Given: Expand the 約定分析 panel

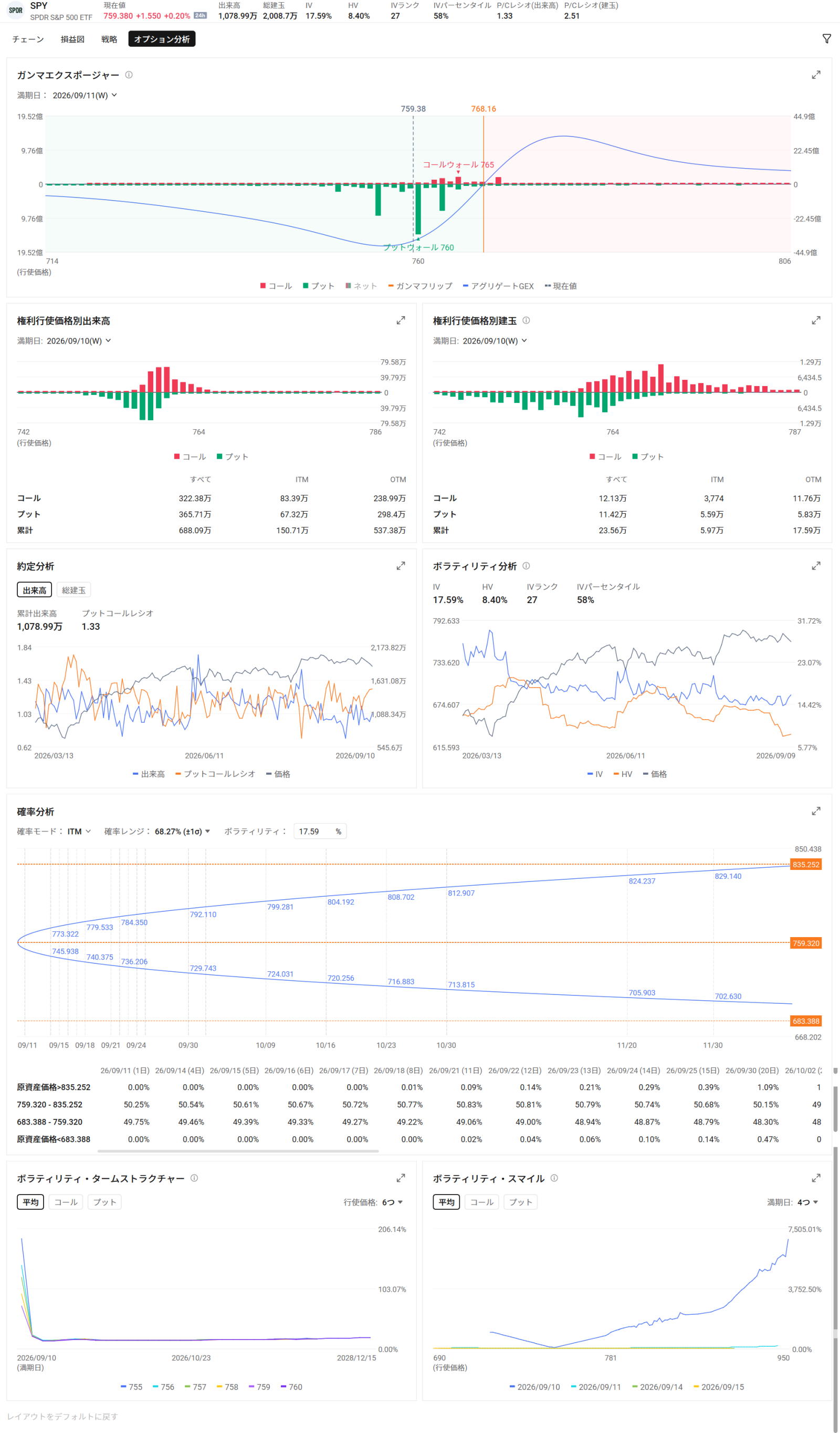Looking at the screenshot, I should point(401,566).
